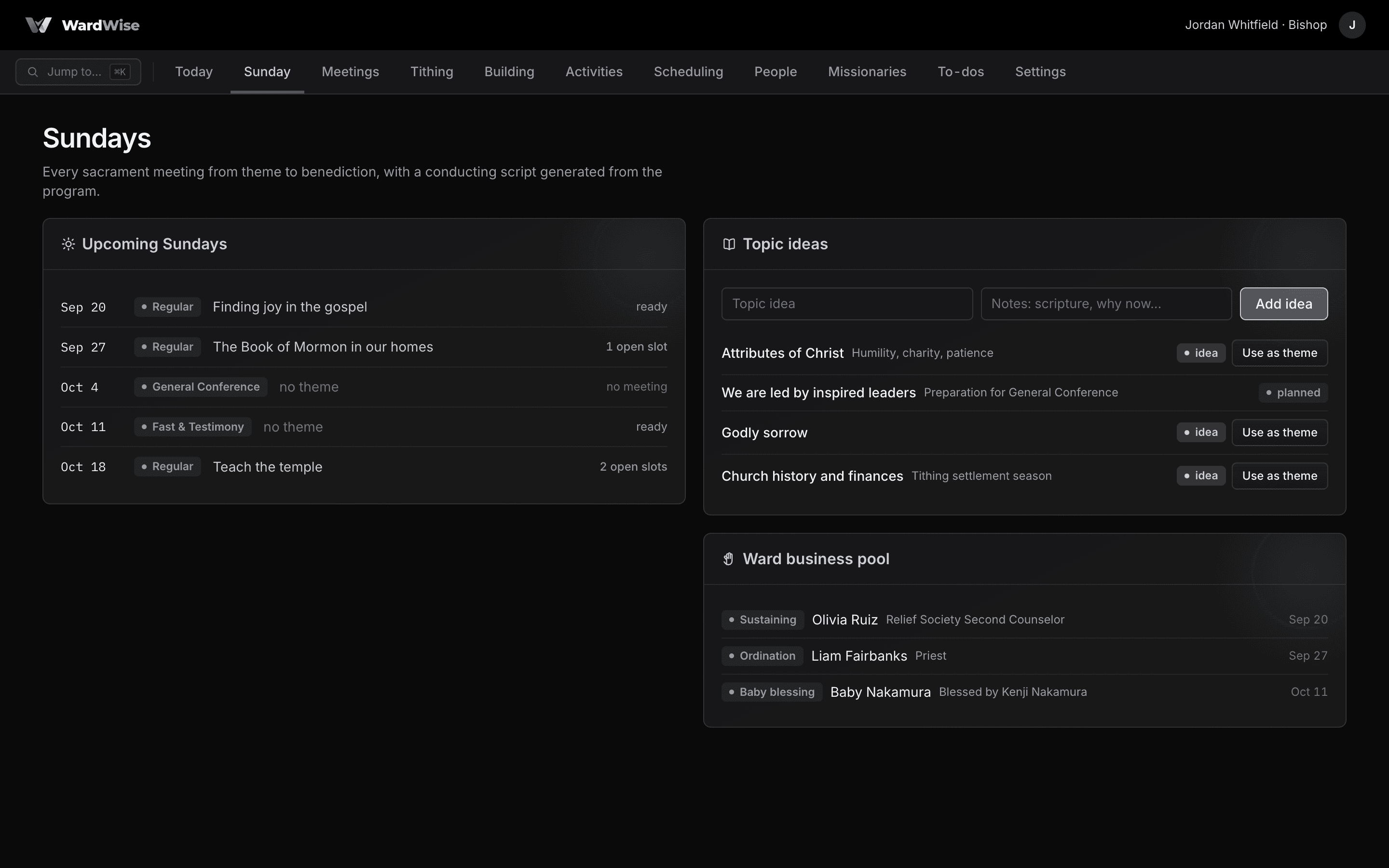The height and width of the screenshot is (868, 1389).
Task: Open the People tab
Action: coord(776,72)
